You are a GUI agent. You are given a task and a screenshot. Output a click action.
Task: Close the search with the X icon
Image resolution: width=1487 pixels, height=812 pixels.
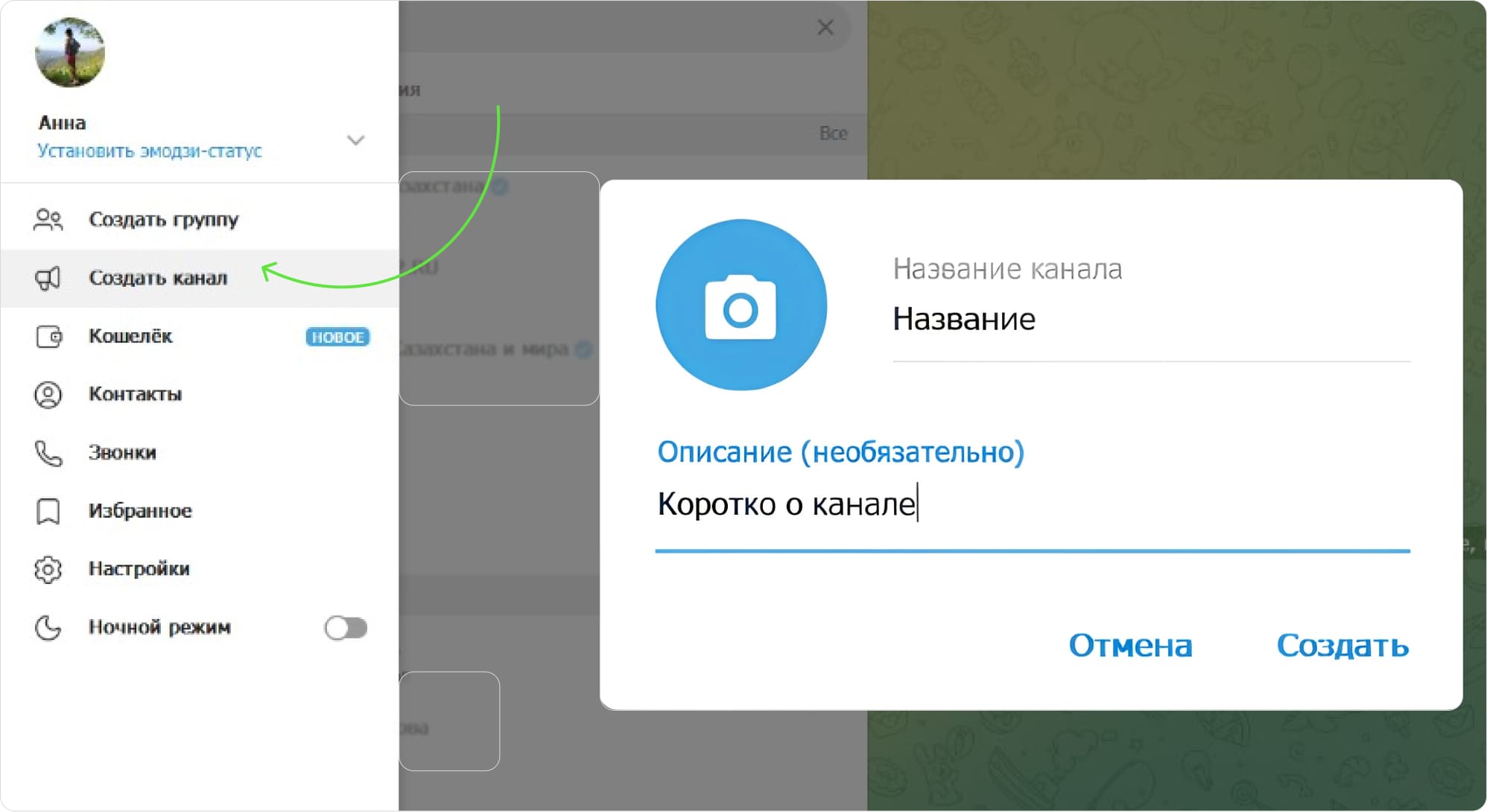coord(825,28)
